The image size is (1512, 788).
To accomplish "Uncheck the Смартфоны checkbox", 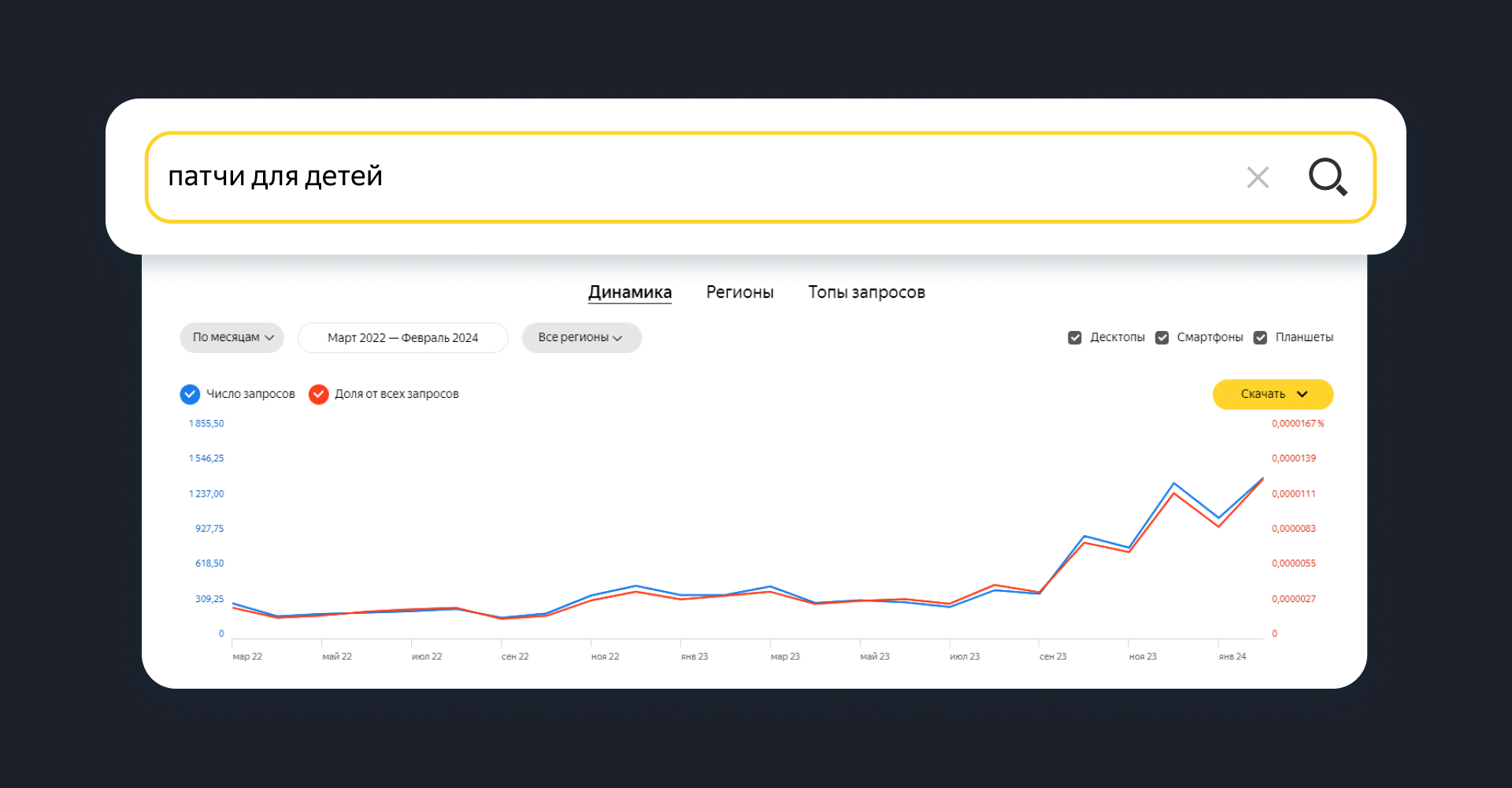I will pyautogui.click(x=1162, y=337).
